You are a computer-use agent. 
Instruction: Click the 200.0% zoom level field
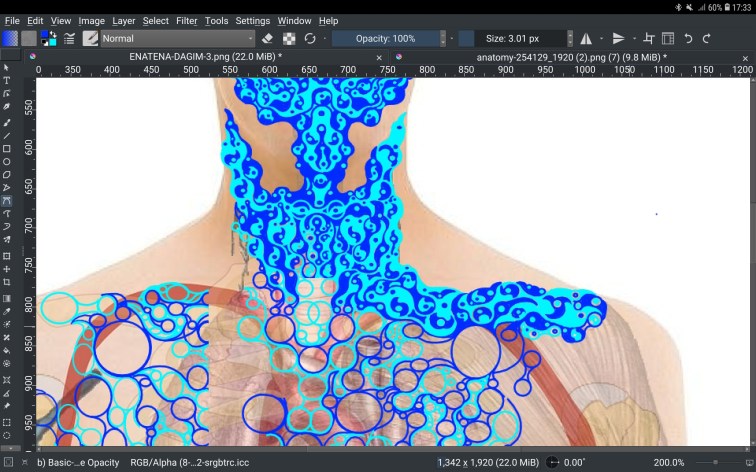(x=670, y=462)
